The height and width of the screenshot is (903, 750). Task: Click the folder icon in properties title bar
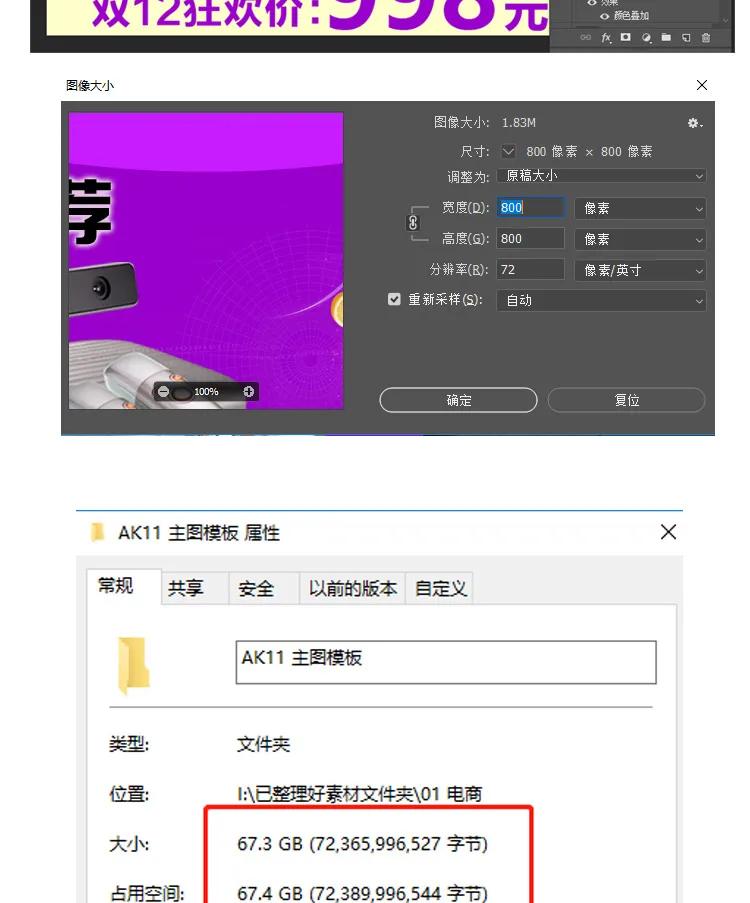tap(97, 532)
